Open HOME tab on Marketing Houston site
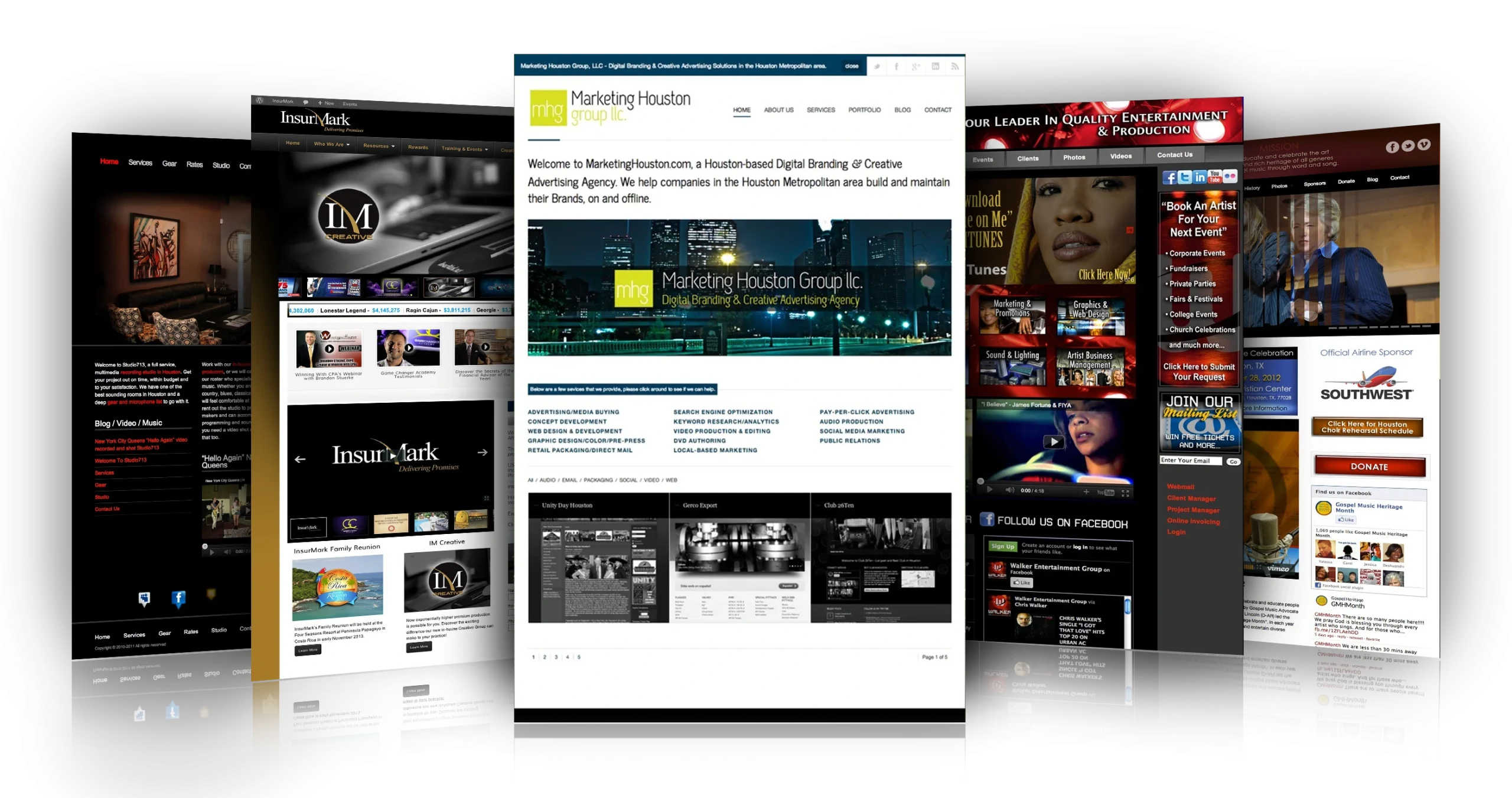The image size is (1512, 798). (x=742, y=110)
